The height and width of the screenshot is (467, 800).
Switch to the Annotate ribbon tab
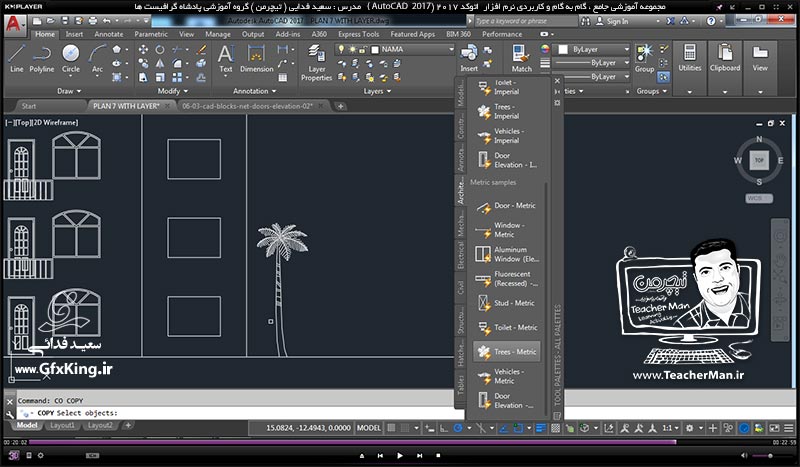tap(109, 34)
